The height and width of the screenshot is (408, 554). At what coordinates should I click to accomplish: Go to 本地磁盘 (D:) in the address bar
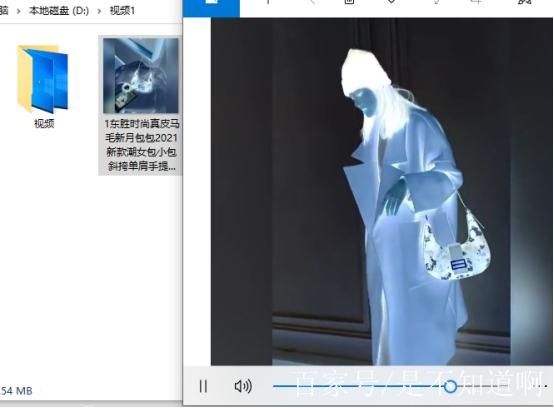(x=59, y=11)
